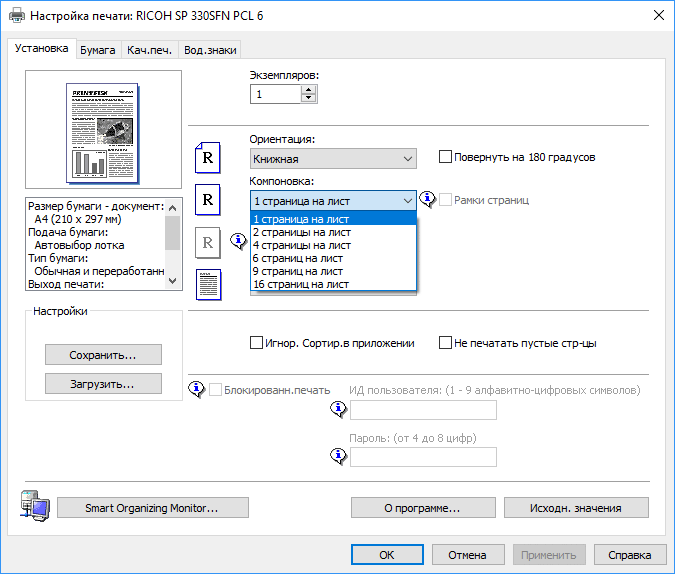
Task: Increase copies with the Экземпляров up arrow
Action: coord(308,89)
